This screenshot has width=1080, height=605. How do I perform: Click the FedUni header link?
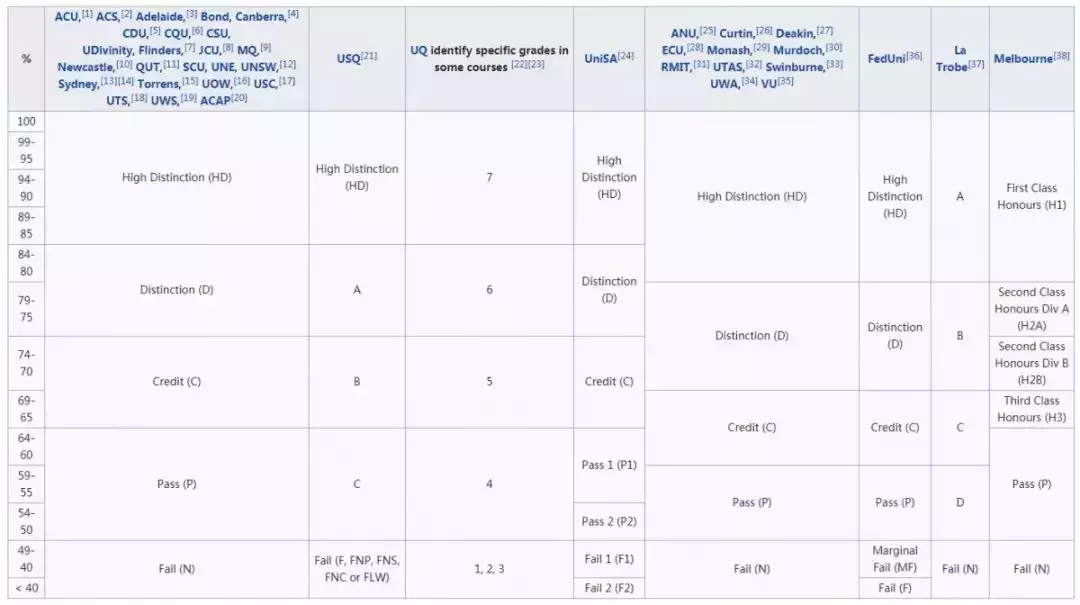point(887,59)
